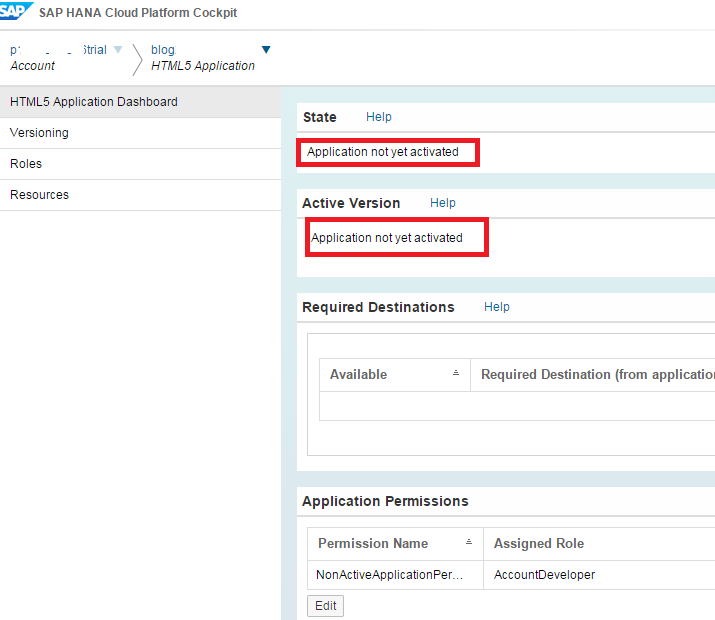Click the Application Permissions heading
Screen dimensions: 715x620
(385, 501)
